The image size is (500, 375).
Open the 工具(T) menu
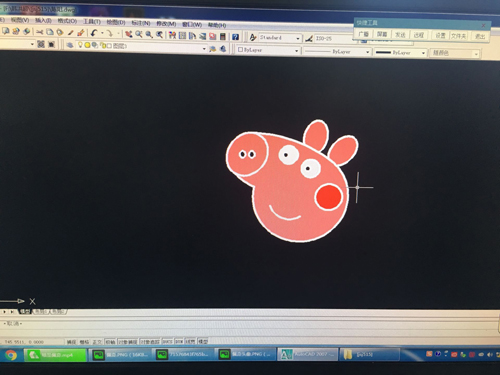92,21
